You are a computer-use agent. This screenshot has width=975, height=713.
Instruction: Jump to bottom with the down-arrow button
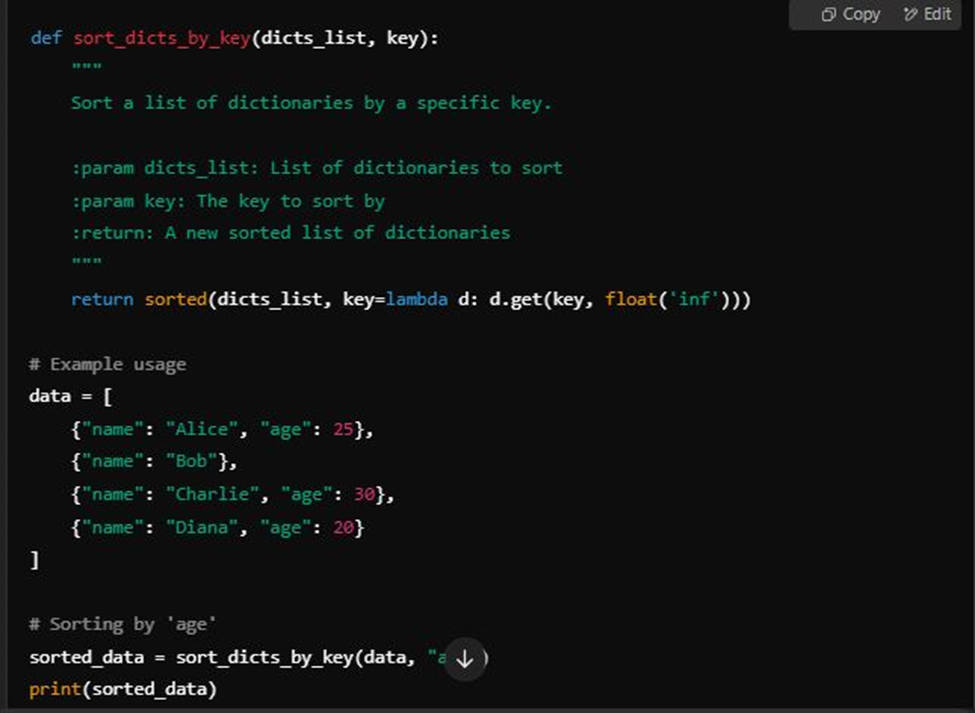[464, 660]
